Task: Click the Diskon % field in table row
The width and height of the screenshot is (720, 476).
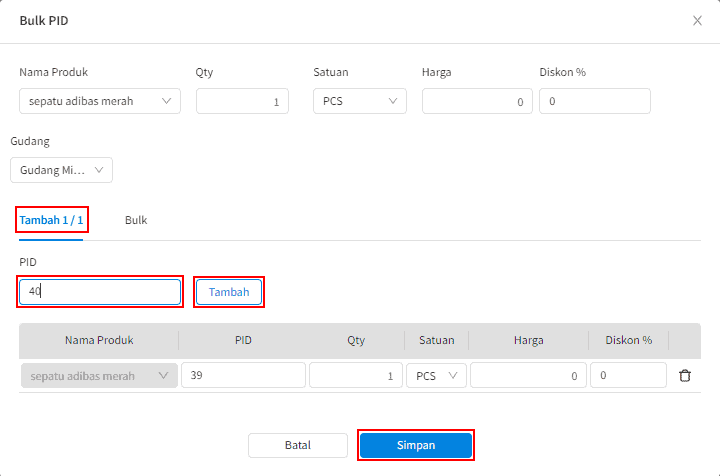Action: tap(628, 375)
